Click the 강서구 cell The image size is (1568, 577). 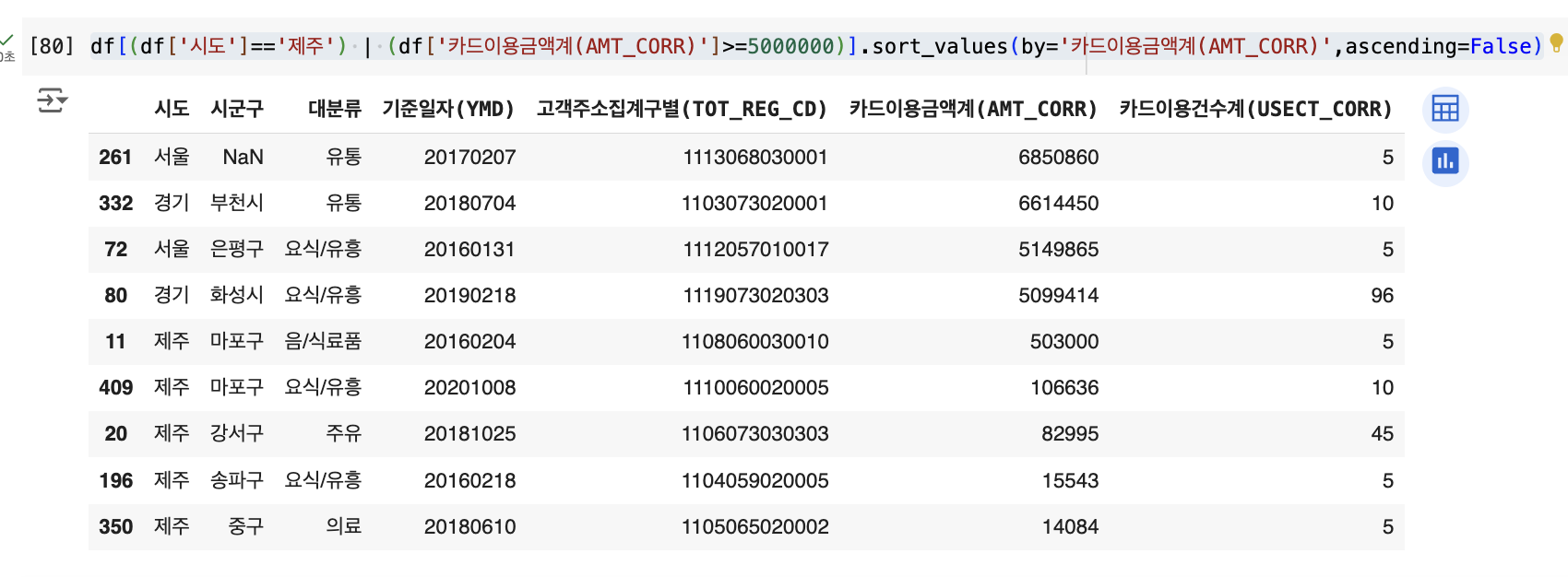237,433
